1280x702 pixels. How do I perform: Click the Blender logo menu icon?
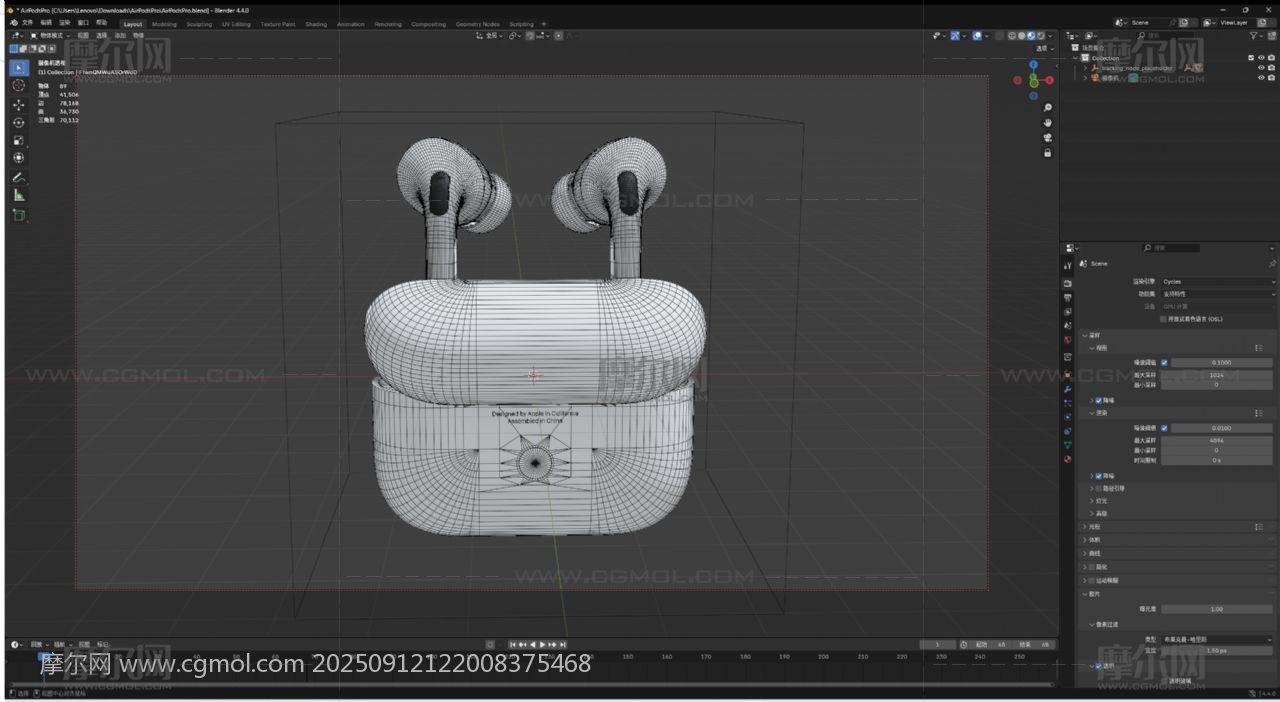(12, 23)
